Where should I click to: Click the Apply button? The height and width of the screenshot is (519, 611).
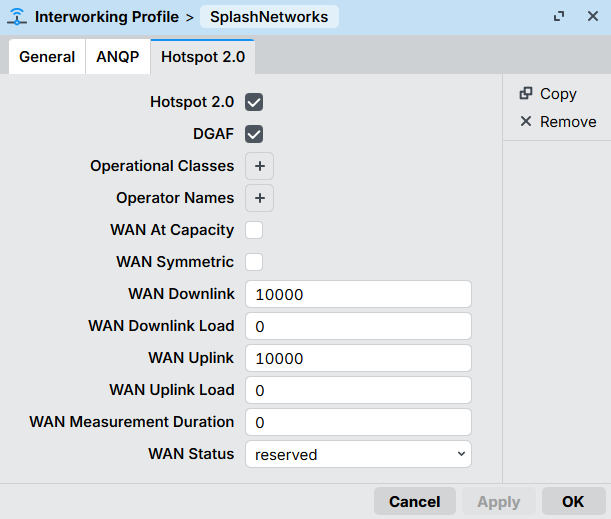[498, 501]
